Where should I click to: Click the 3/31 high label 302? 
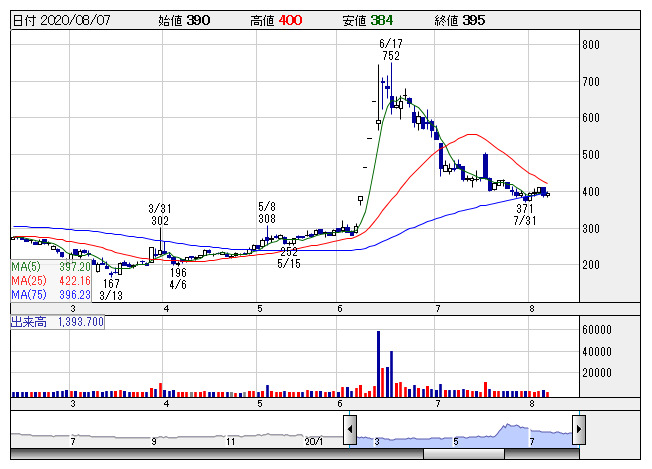[x=159, y=221]
